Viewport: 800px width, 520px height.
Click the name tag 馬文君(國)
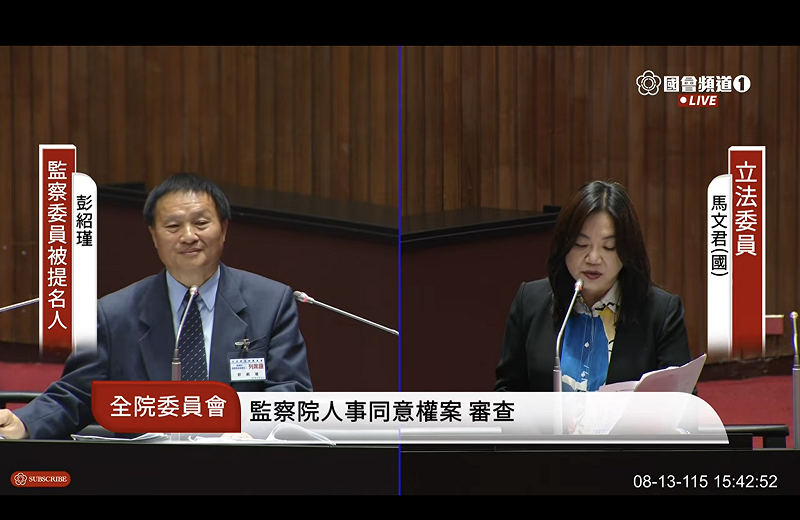tap(719, 236)
